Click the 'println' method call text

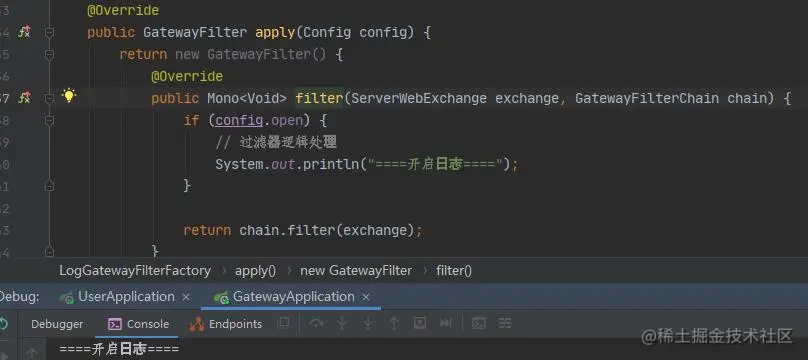pos(330,164)
